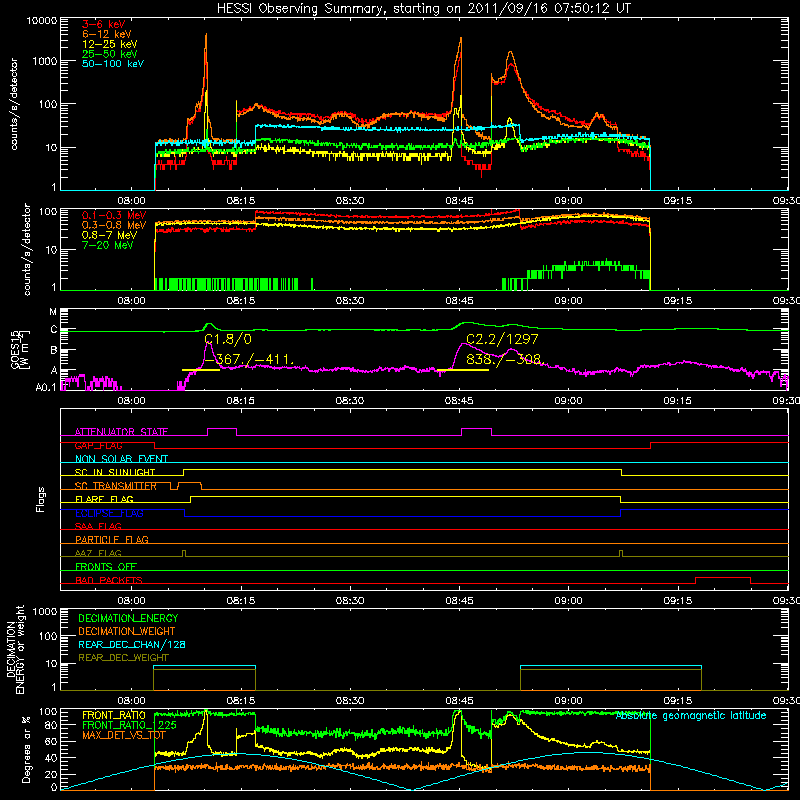800x800 pixels.
Task: Select the Degrees or % axis label
Action: click(27, 749)
